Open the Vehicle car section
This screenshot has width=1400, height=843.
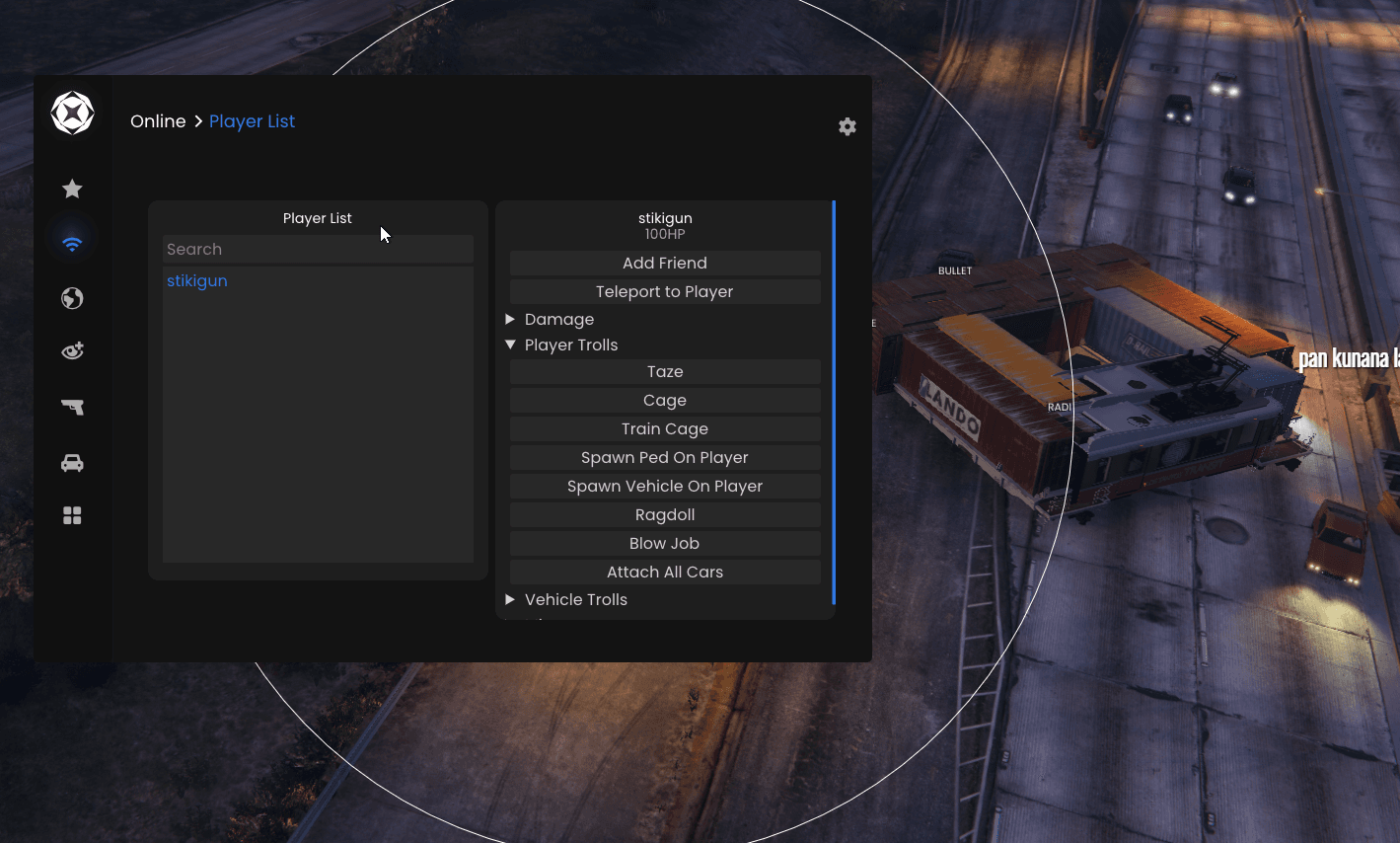click(x=72, y=463)
